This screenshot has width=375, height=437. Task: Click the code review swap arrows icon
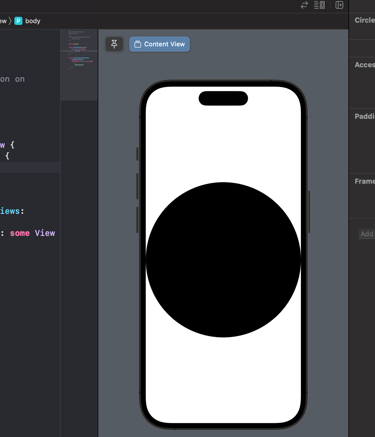click(304, 5)
